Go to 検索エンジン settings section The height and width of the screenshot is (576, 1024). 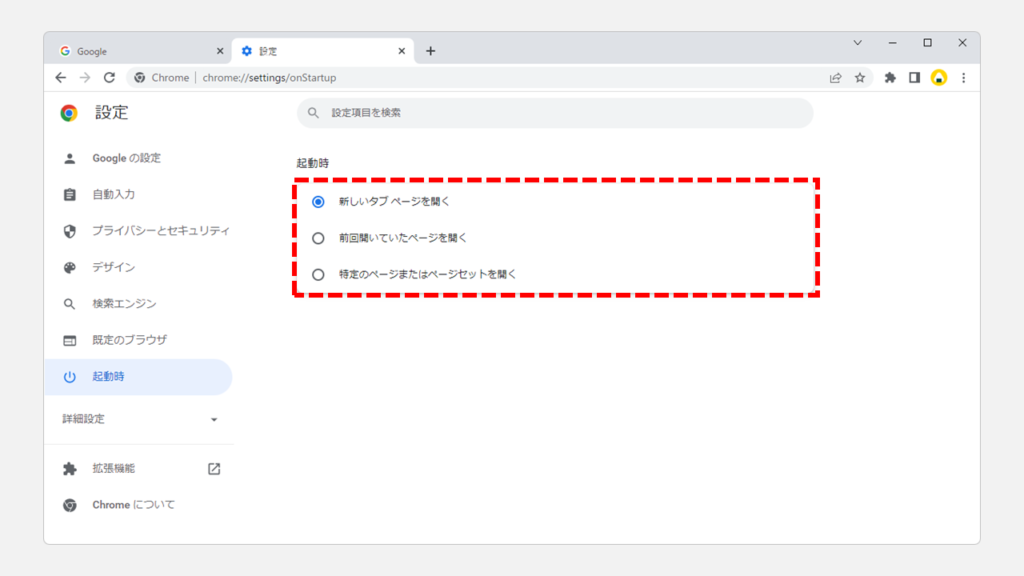(x=124, y=304)
